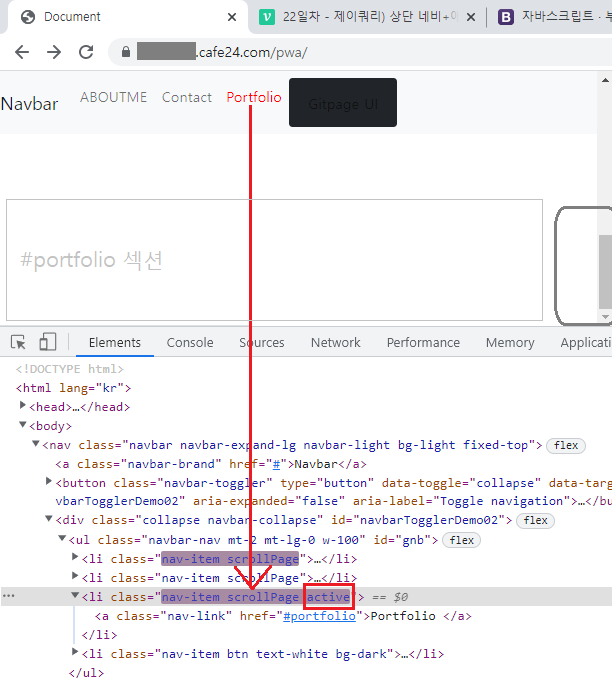
Task: Select the a class nav-link Portfolio line
Action: [283, 616]
